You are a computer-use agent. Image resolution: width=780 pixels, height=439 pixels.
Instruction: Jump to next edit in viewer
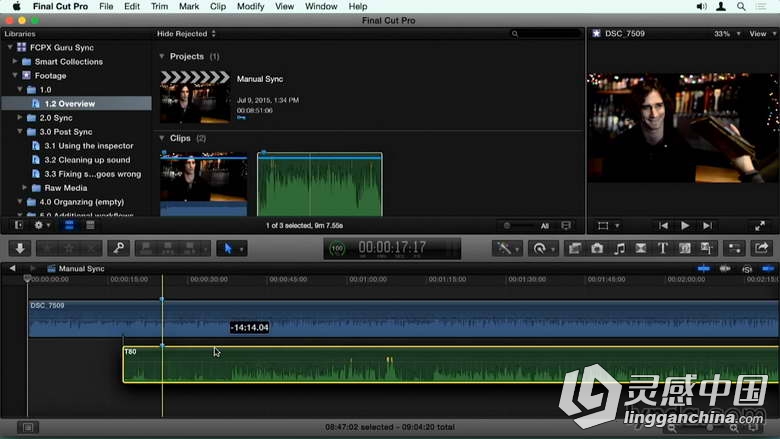[707, 226]
